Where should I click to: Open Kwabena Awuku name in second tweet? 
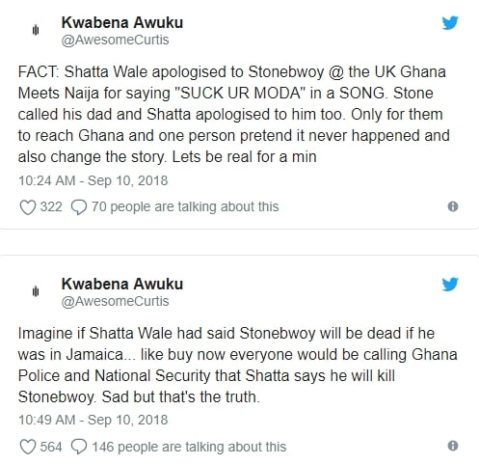coord(122,284)
